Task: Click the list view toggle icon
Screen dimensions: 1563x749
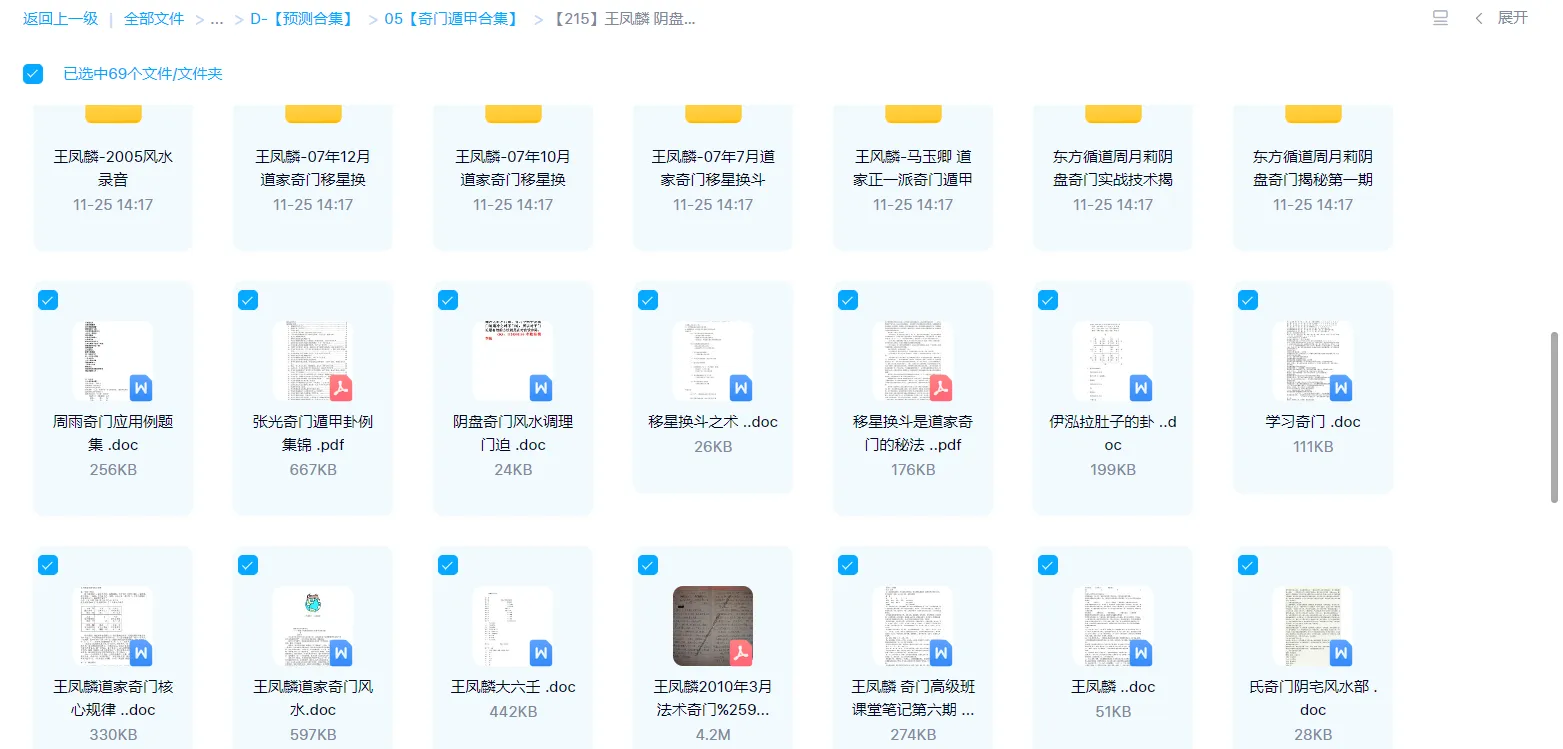Action: tap(1440, 18)
